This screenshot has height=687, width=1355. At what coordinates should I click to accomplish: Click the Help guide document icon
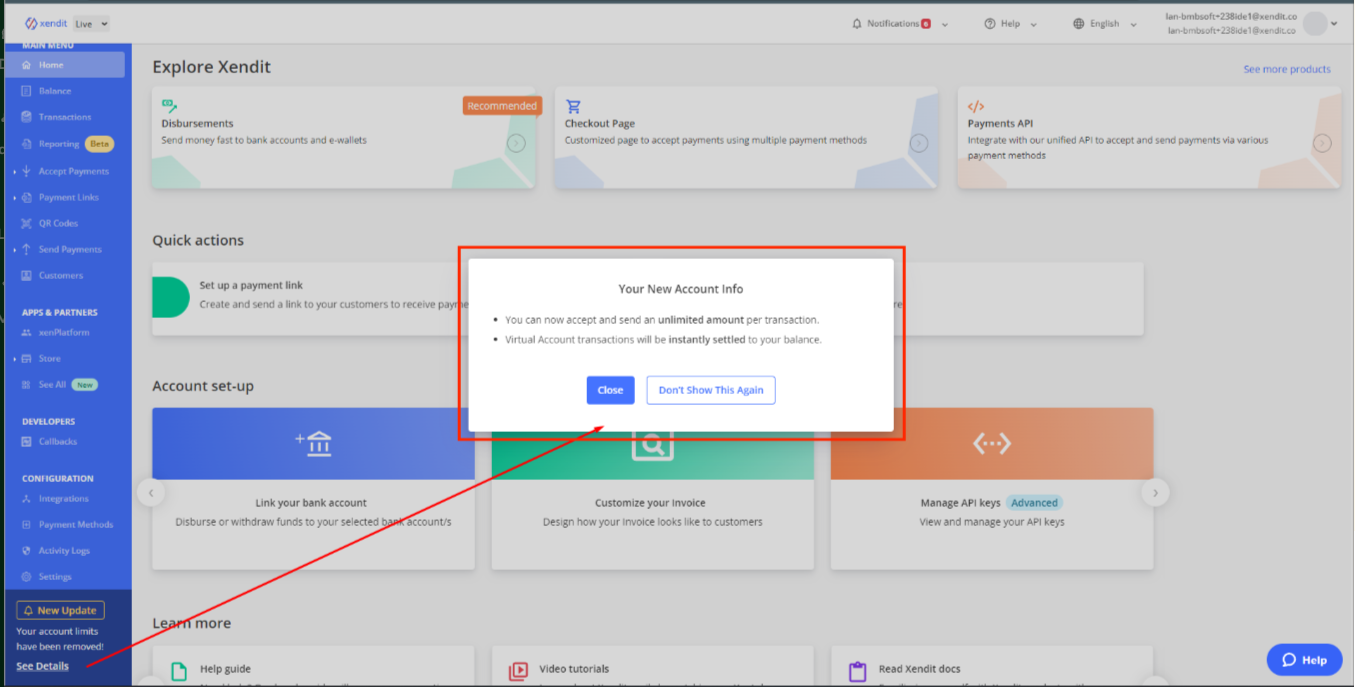[179, 671]
